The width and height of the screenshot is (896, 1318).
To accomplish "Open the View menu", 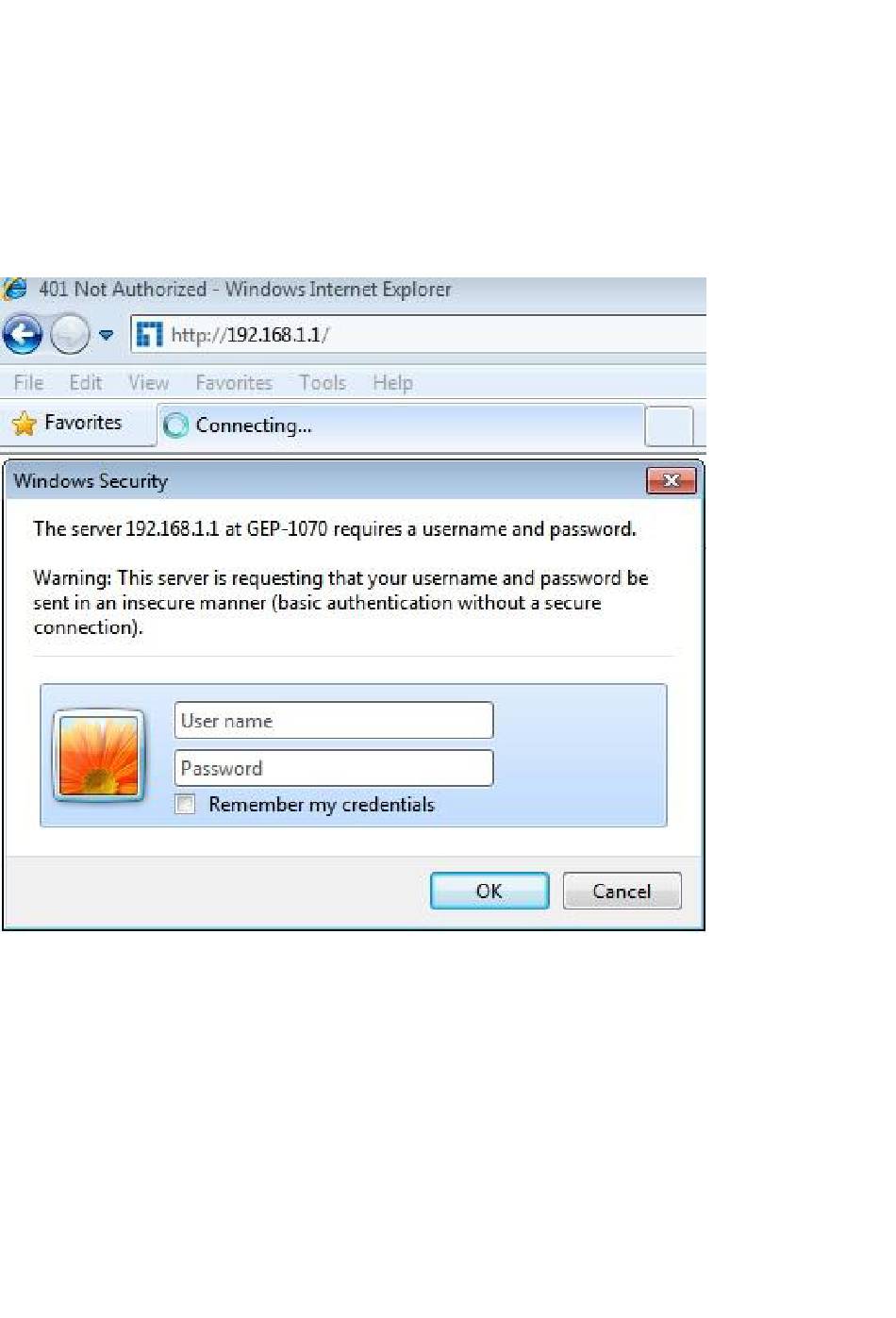I will coord(149,382).
